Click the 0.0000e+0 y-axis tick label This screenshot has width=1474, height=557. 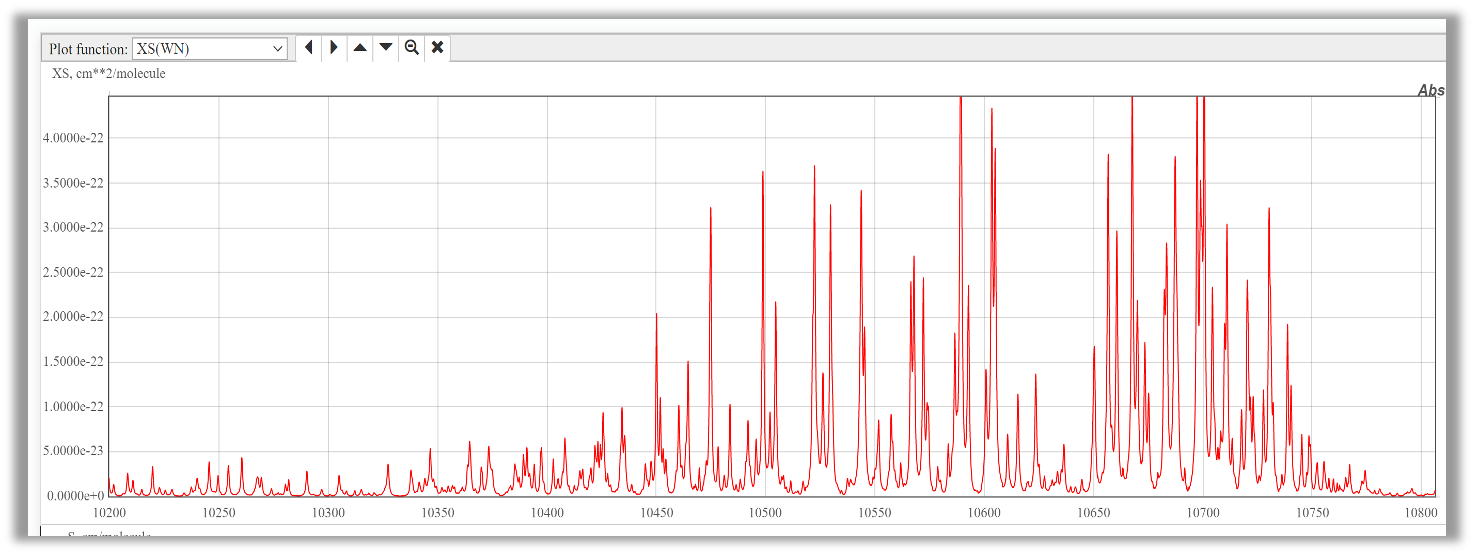(x=75, y=496)
